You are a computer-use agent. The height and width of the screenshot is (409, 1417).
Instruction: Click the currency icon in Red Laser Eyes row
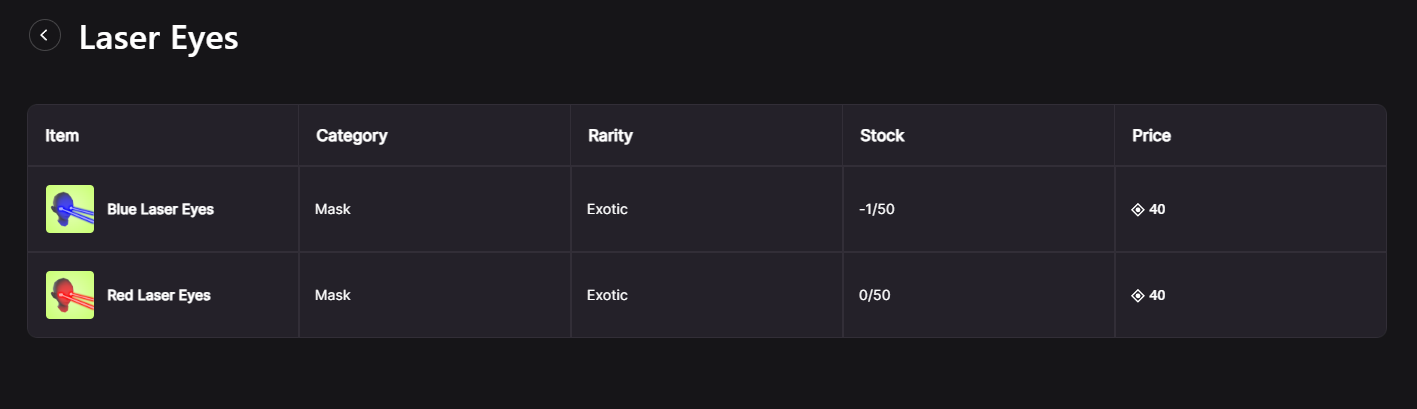[1137, 296]
